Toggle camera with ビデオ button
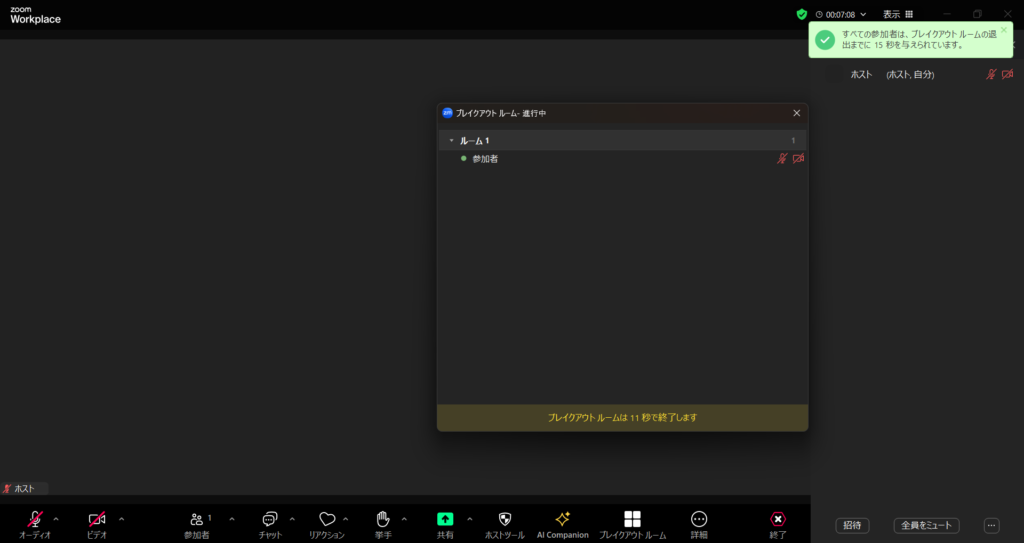 (x=97, y=519)
